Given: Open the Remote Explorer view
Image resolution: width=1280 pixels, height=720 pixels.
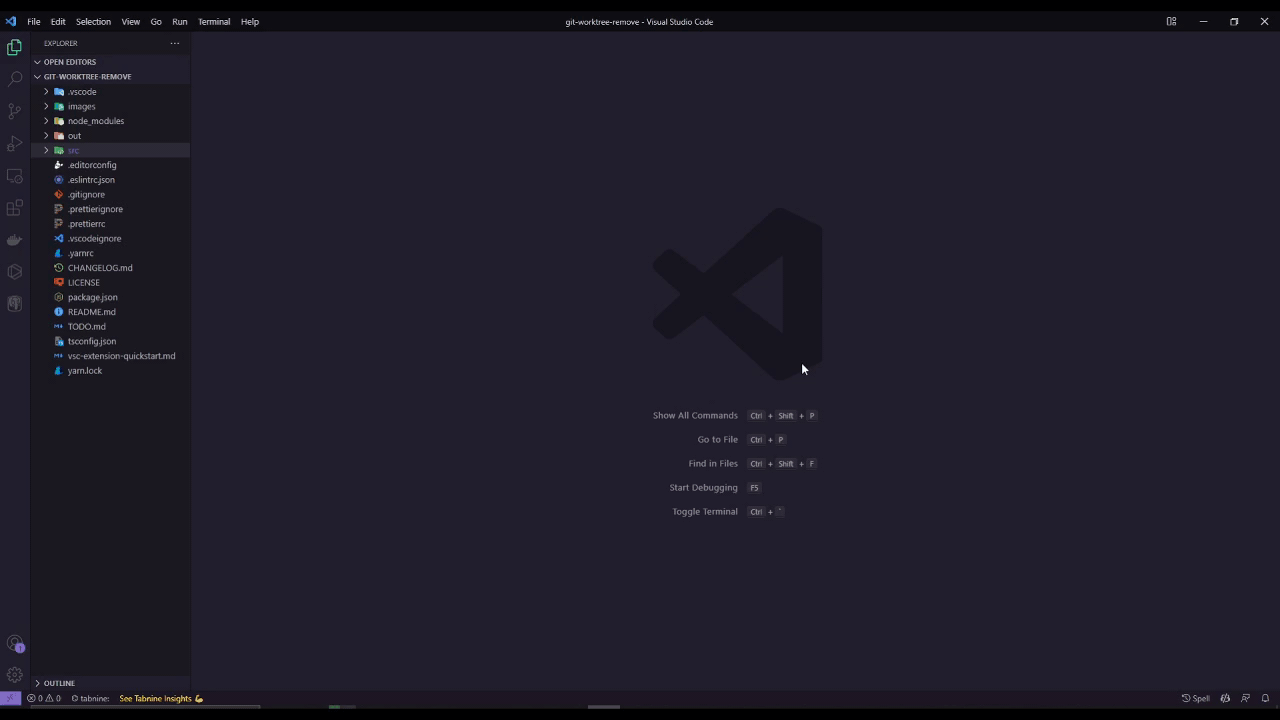Looking at the screenshot, I should click(x=14, y=176).
